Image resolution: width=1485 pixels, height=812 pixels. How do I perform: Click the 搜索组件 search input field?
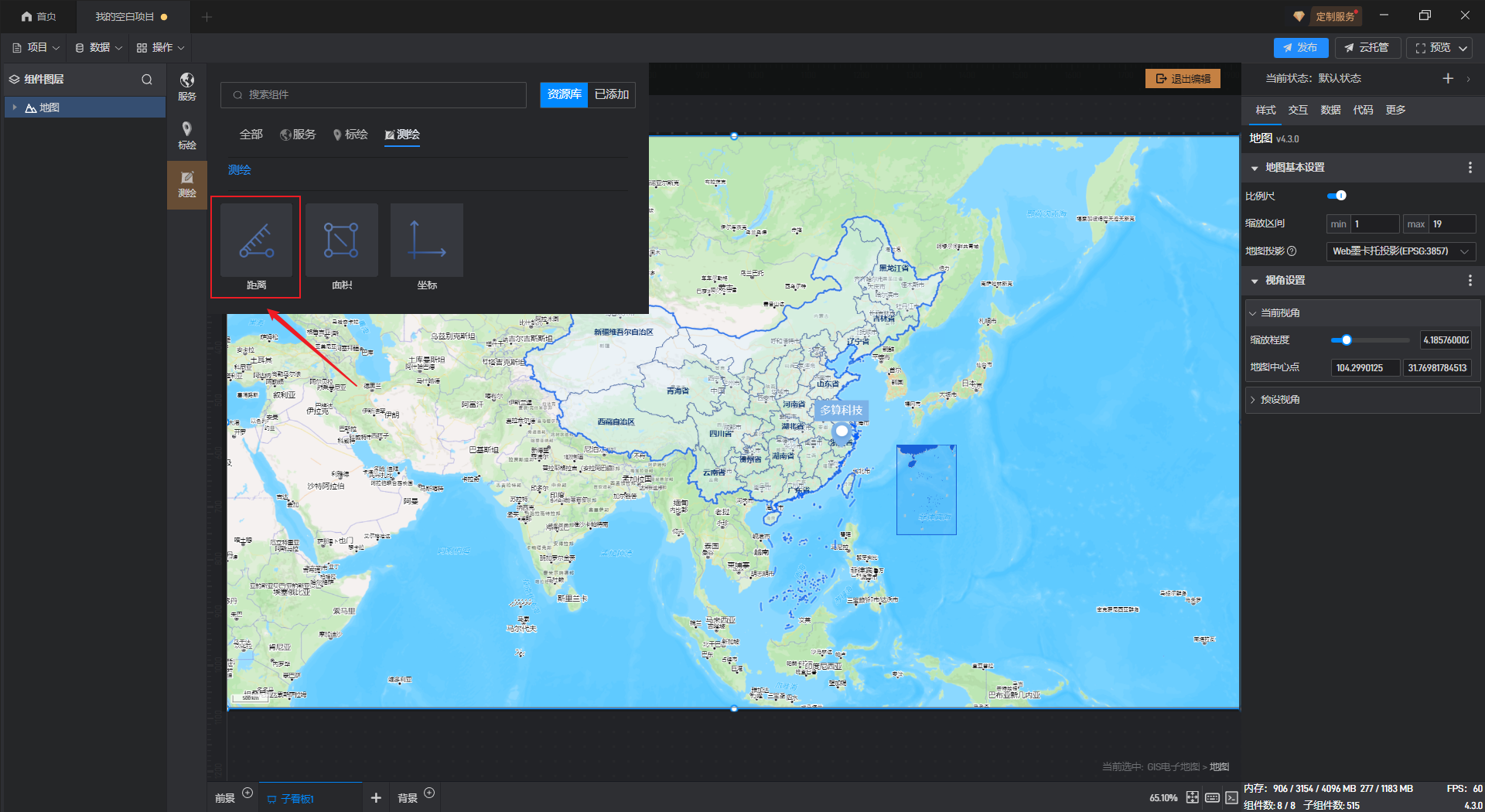[374, 94]
